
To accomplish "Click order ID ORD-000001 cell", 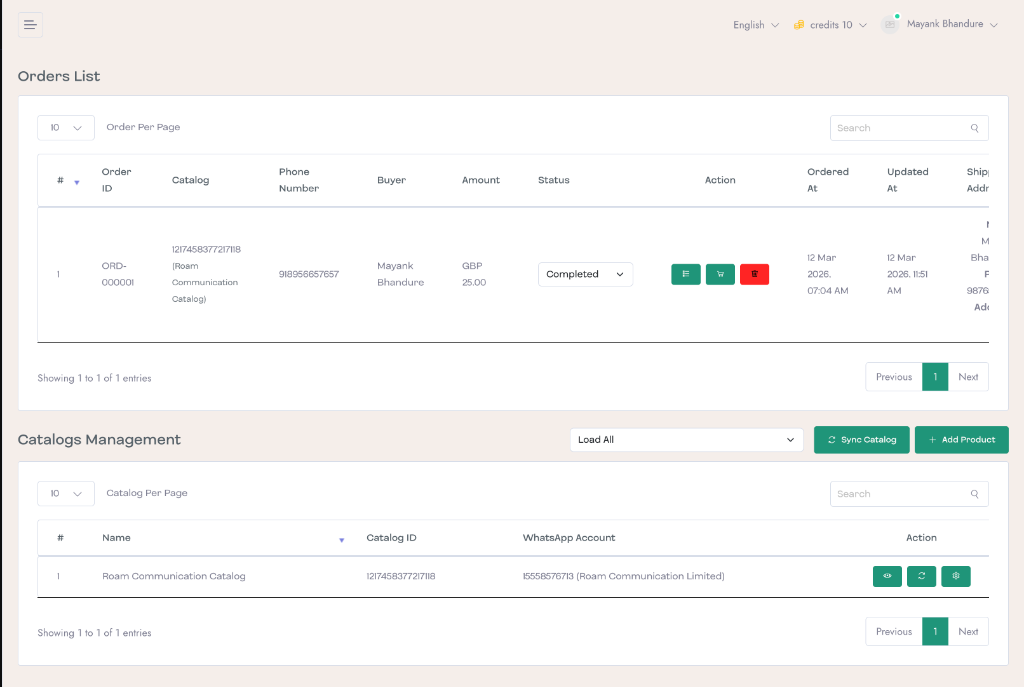I will point(118,274).
